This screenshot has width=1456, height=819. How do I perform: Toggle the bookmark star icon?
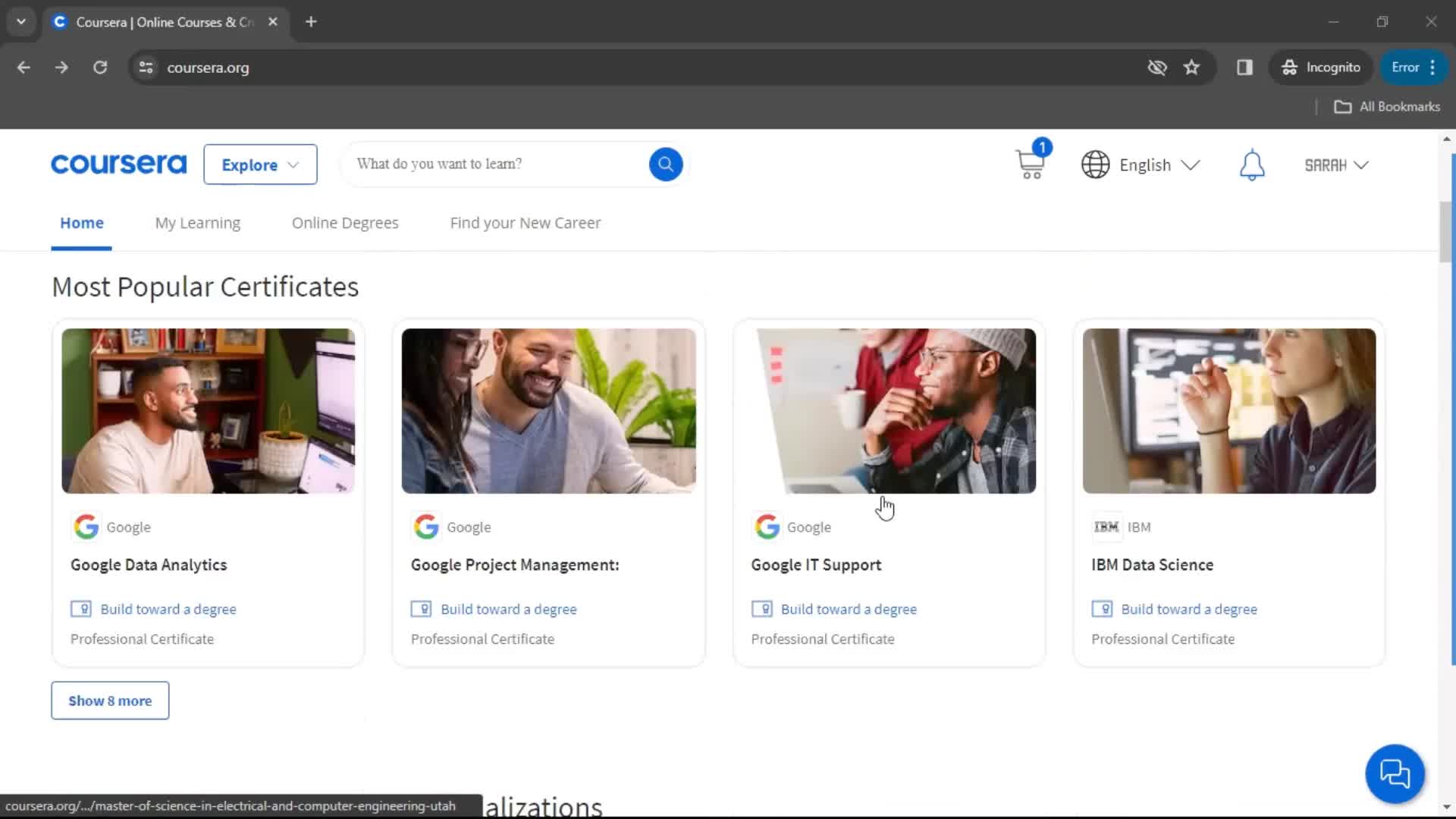[x=1192, y=67]
